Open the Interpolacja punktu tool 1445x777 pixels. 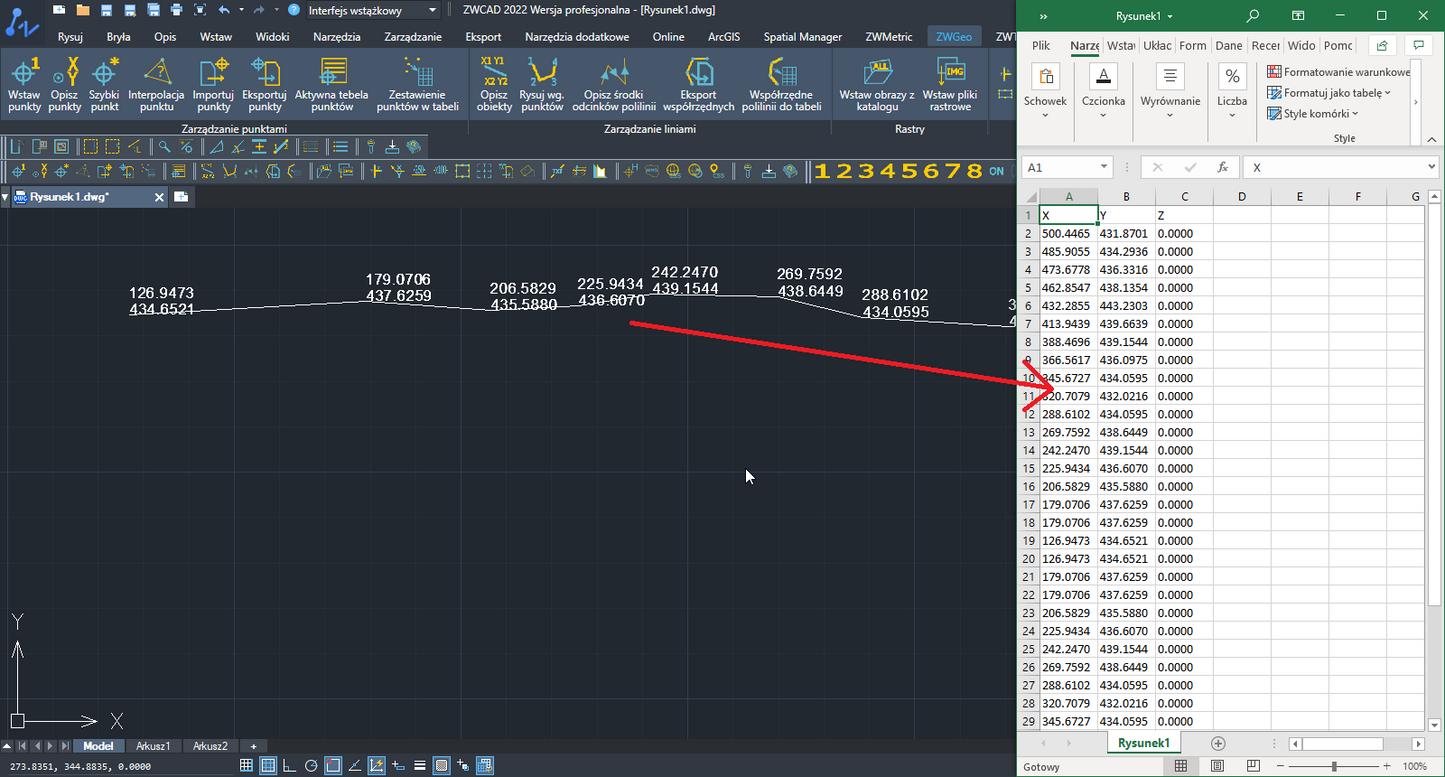[x=157, y=84]
